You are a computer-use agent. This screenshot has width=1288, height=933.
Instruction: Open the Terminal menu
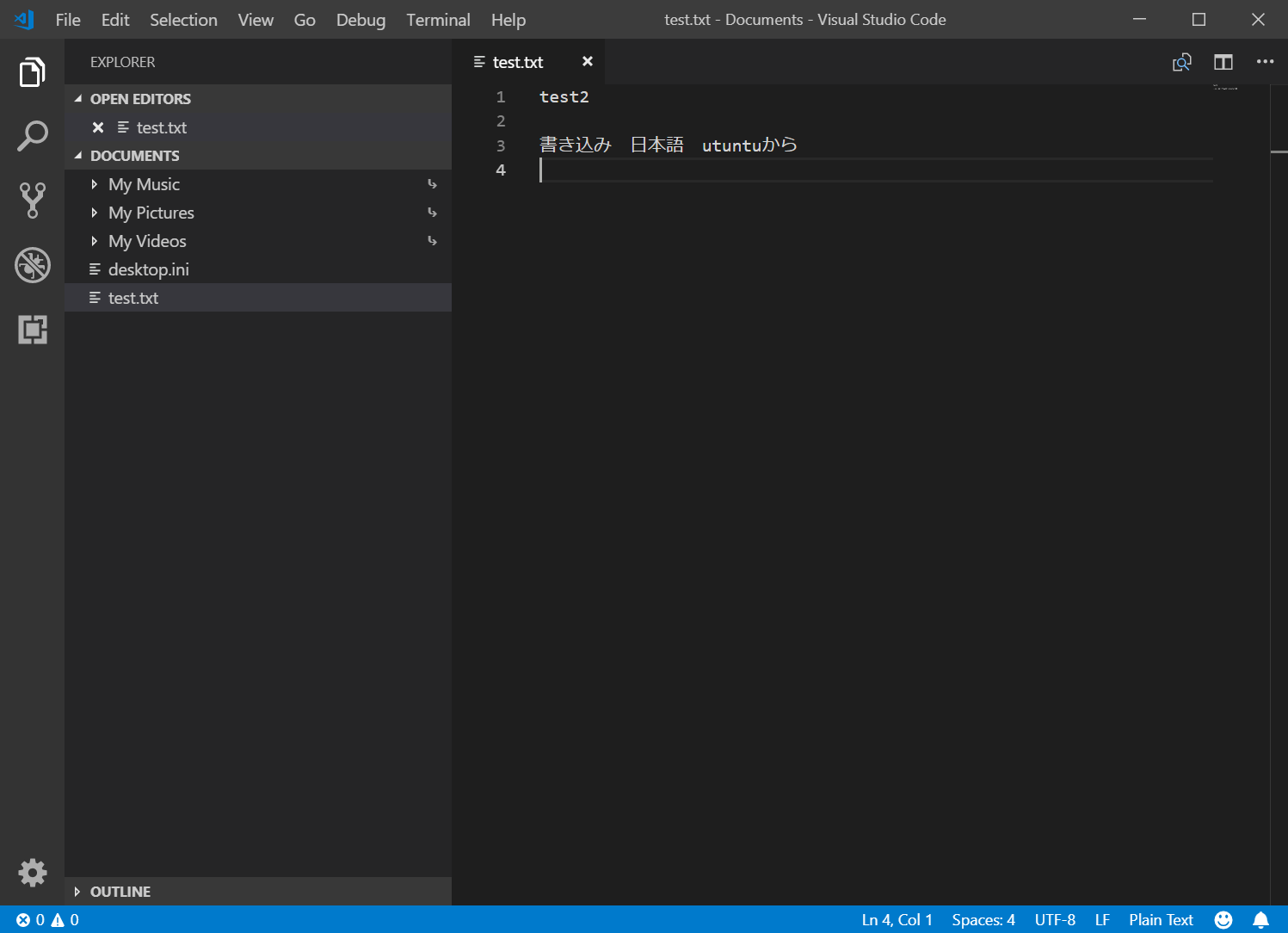click(438, 20)
